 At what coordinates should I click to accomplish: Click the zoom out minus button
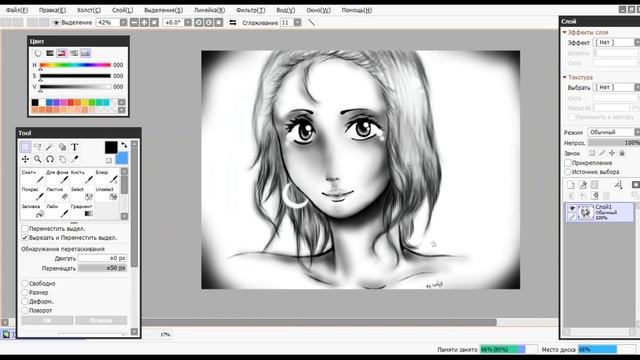click(x=134, y=22)
